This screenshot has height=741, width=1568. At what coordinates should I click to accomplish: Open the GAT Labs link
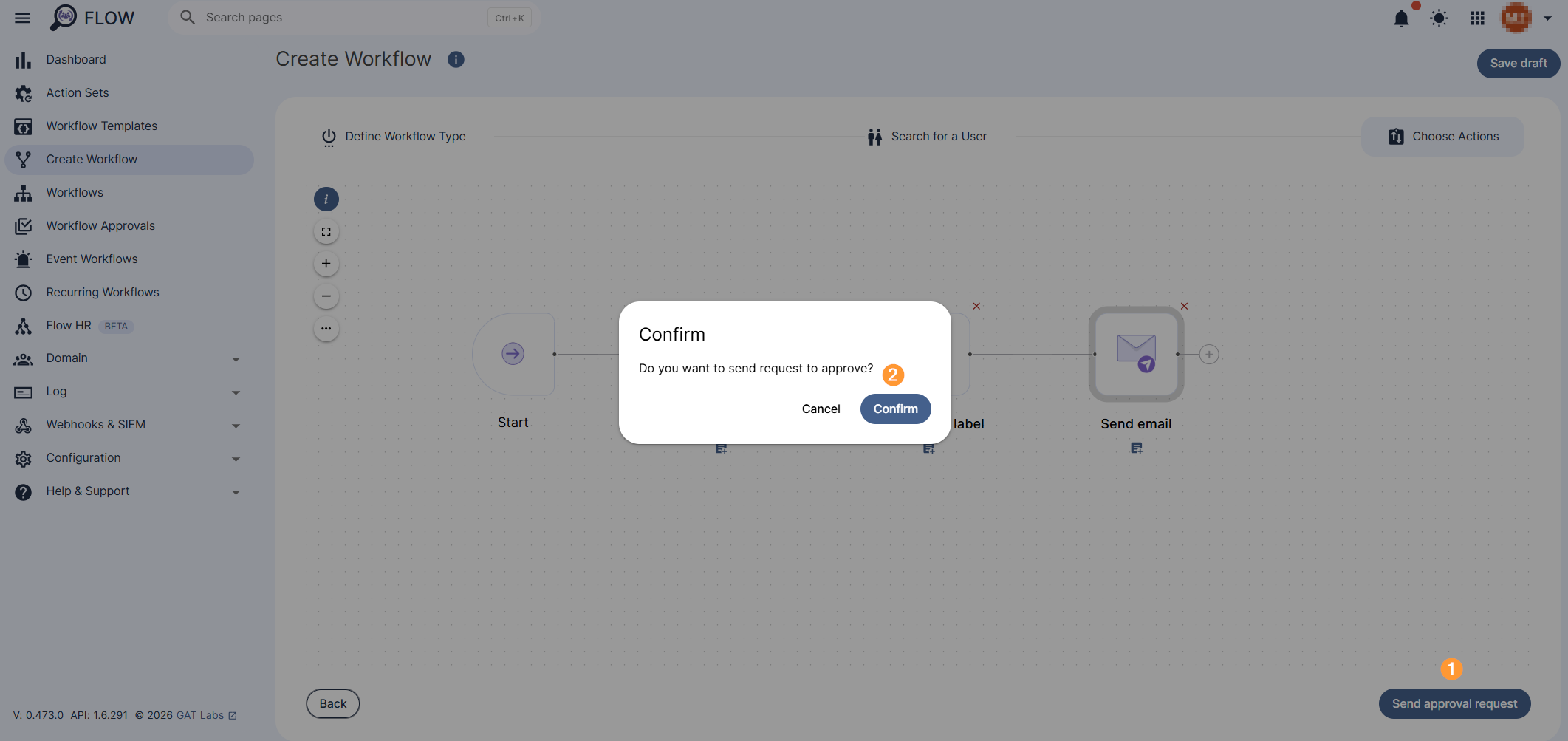(206, 716)
